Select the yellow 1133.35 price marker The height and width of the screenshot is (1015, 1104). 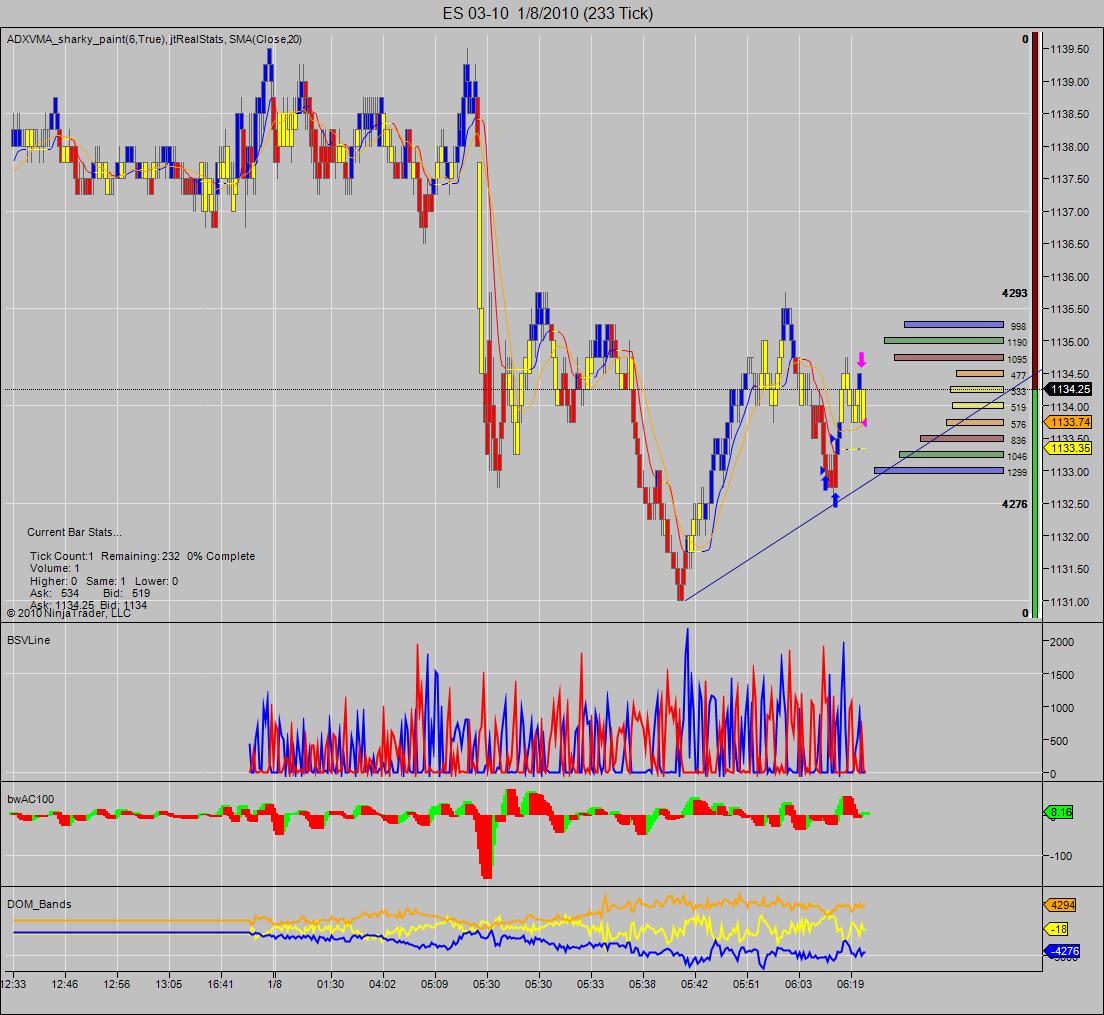point(1068,448)
